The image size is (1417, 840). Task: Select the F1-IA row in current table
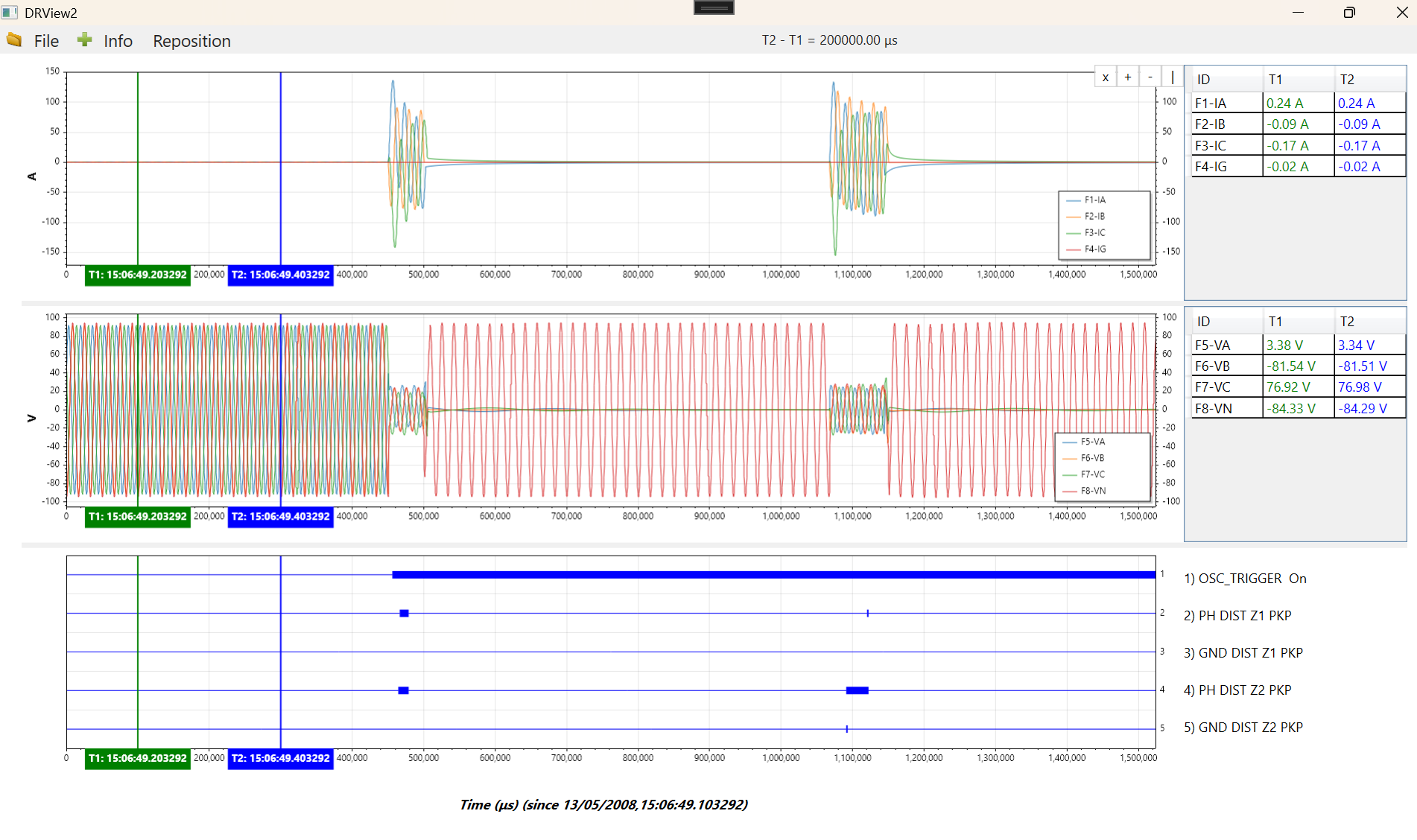point(1299,104)
